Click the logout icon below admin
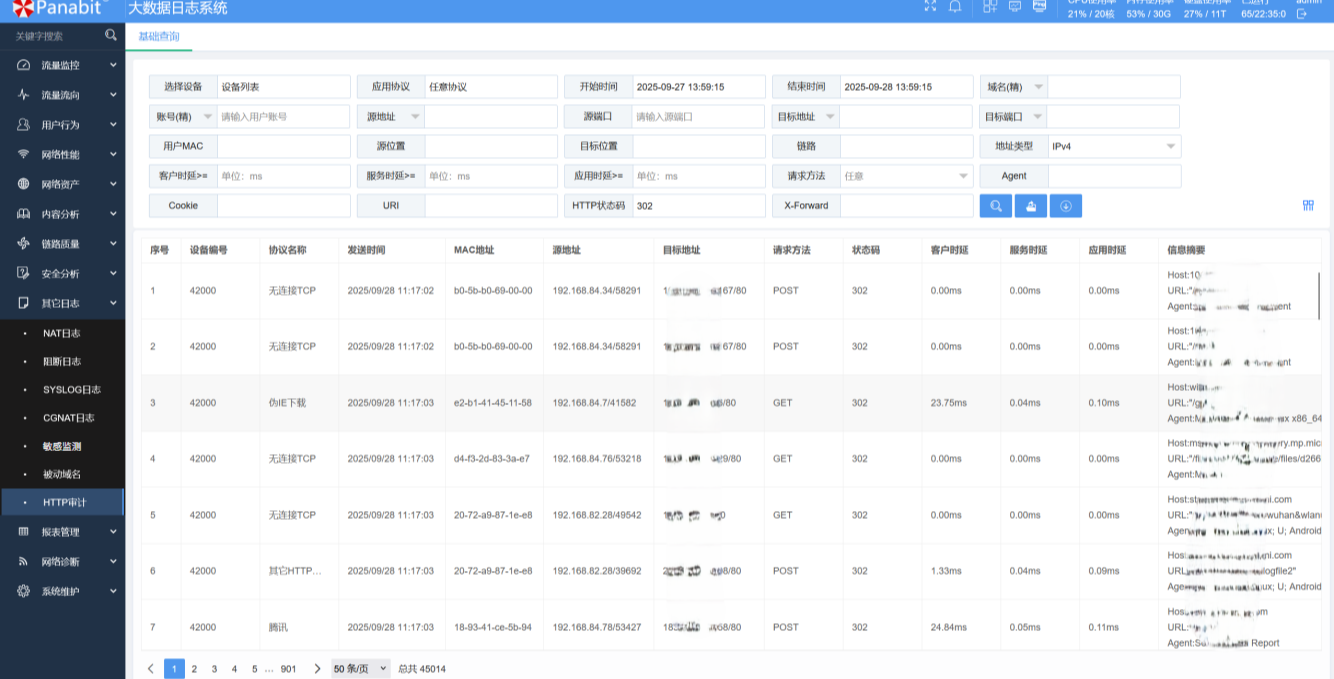 tap(1302, 14)
